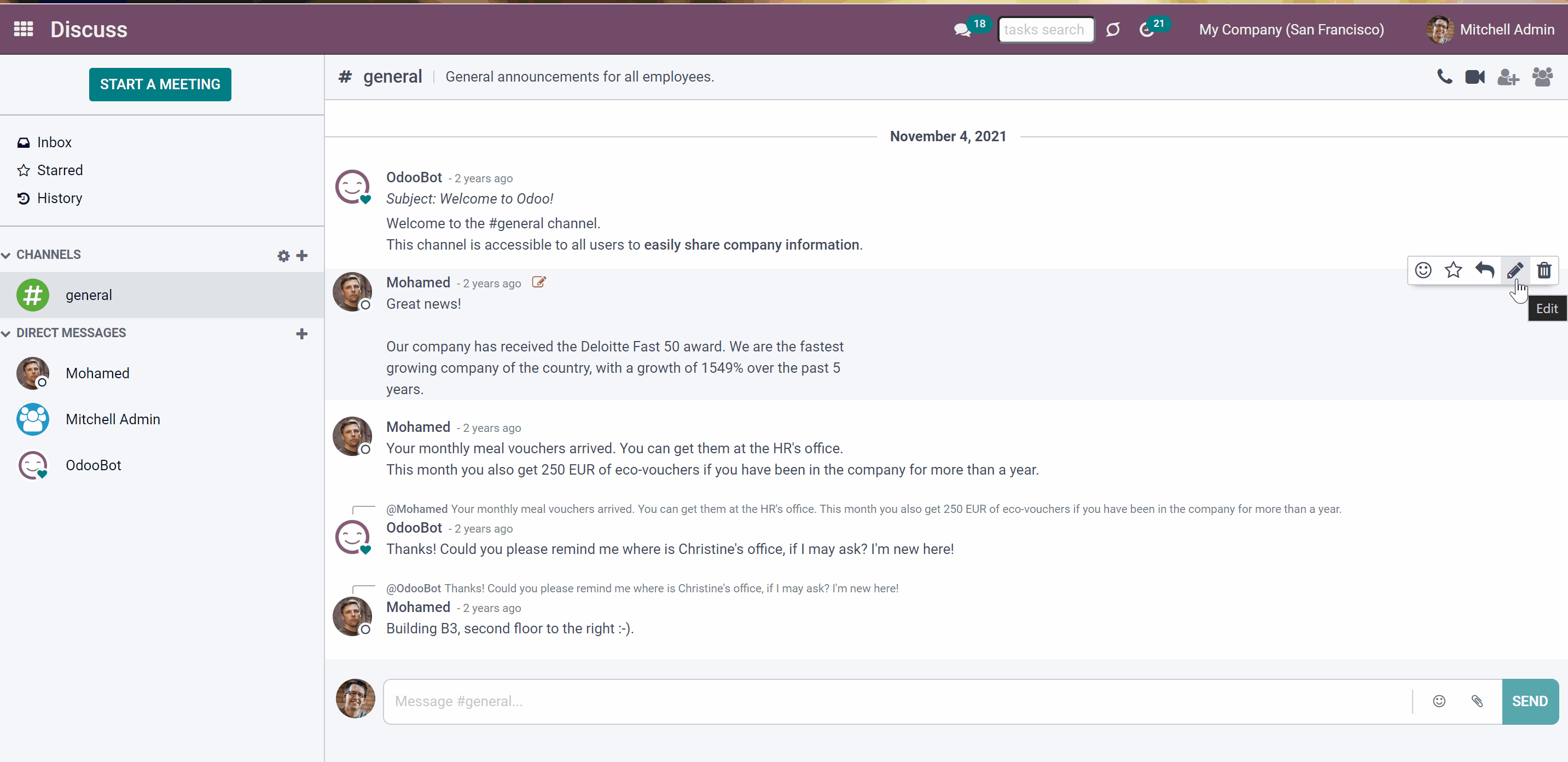The image size is (1568, 762).
Task: Open the Mitchell Admin user menu
Action: pos(1490,29)
